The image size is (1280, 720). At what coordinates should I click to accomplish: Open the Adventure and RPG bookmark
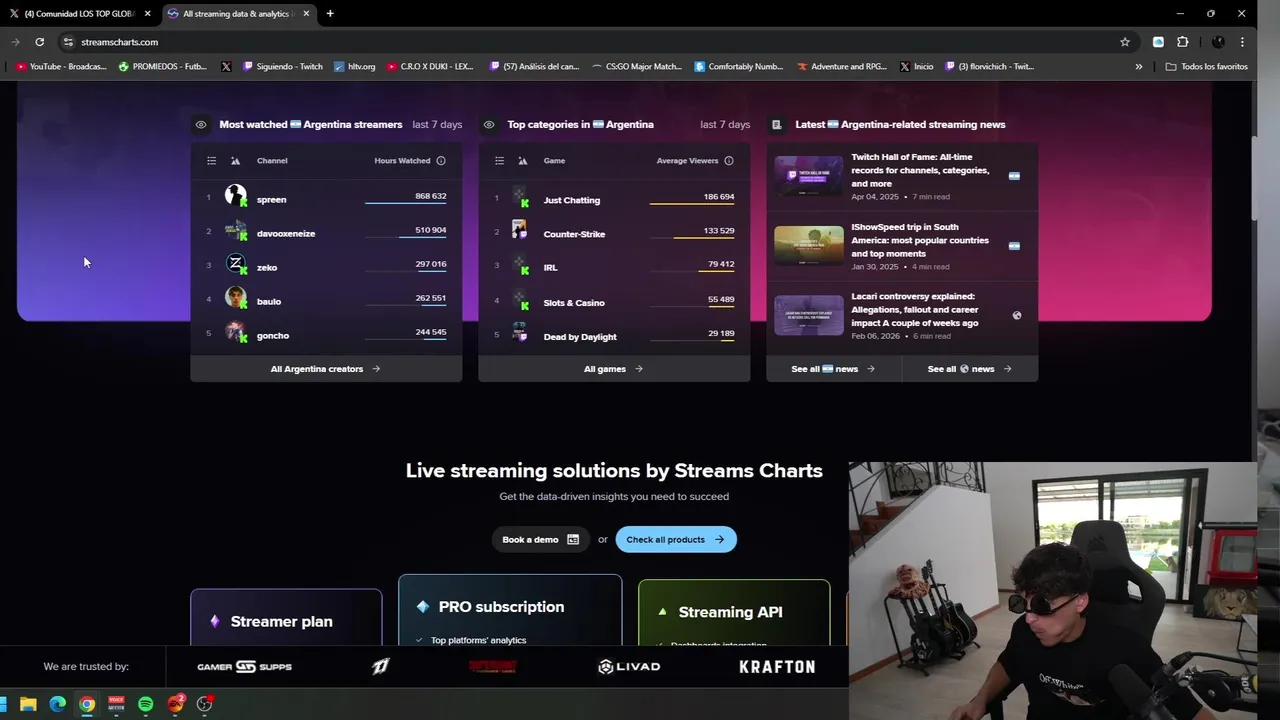point(842,67)
